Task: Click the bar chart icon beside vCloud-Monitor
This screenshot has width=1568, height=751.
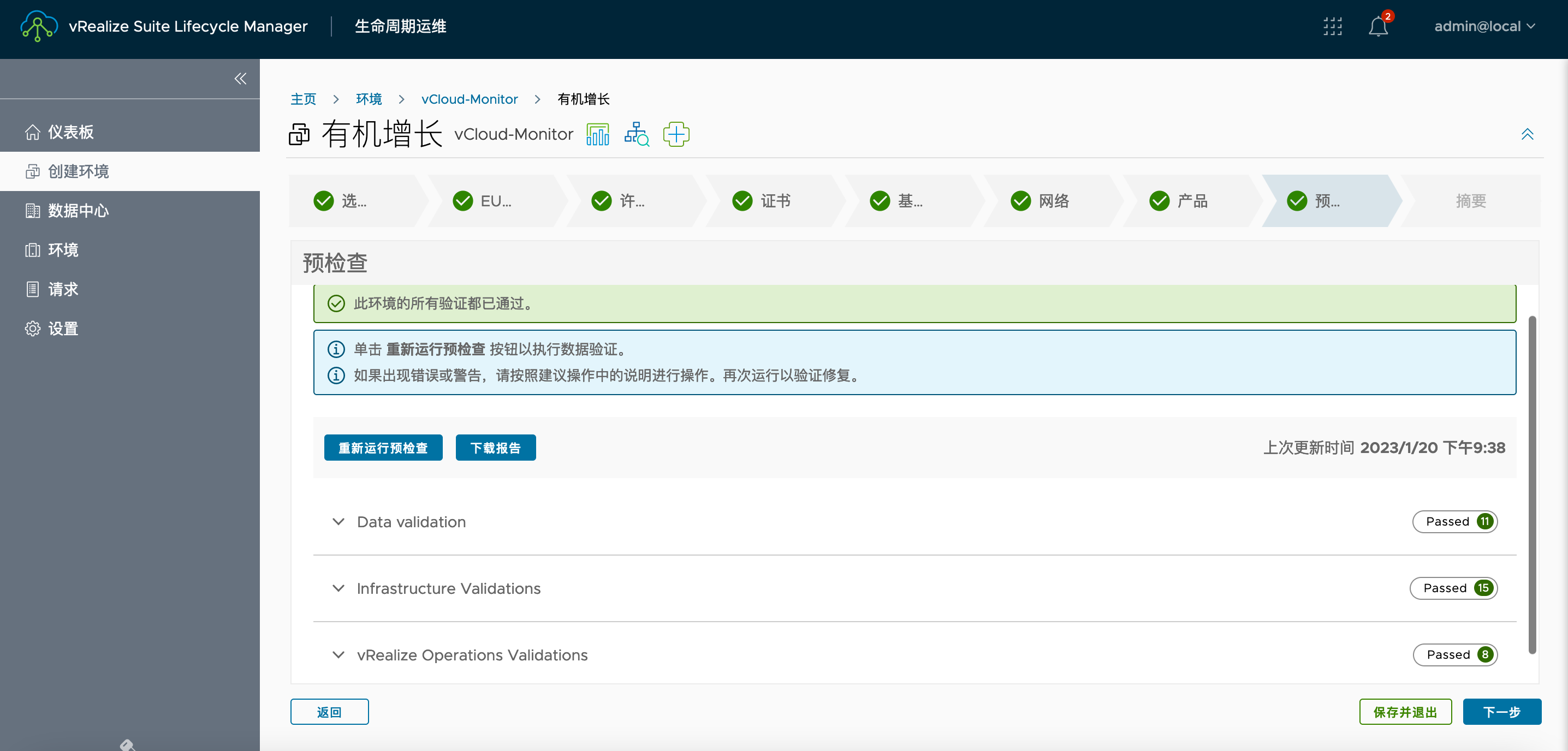Action: [x=598, y=134]
